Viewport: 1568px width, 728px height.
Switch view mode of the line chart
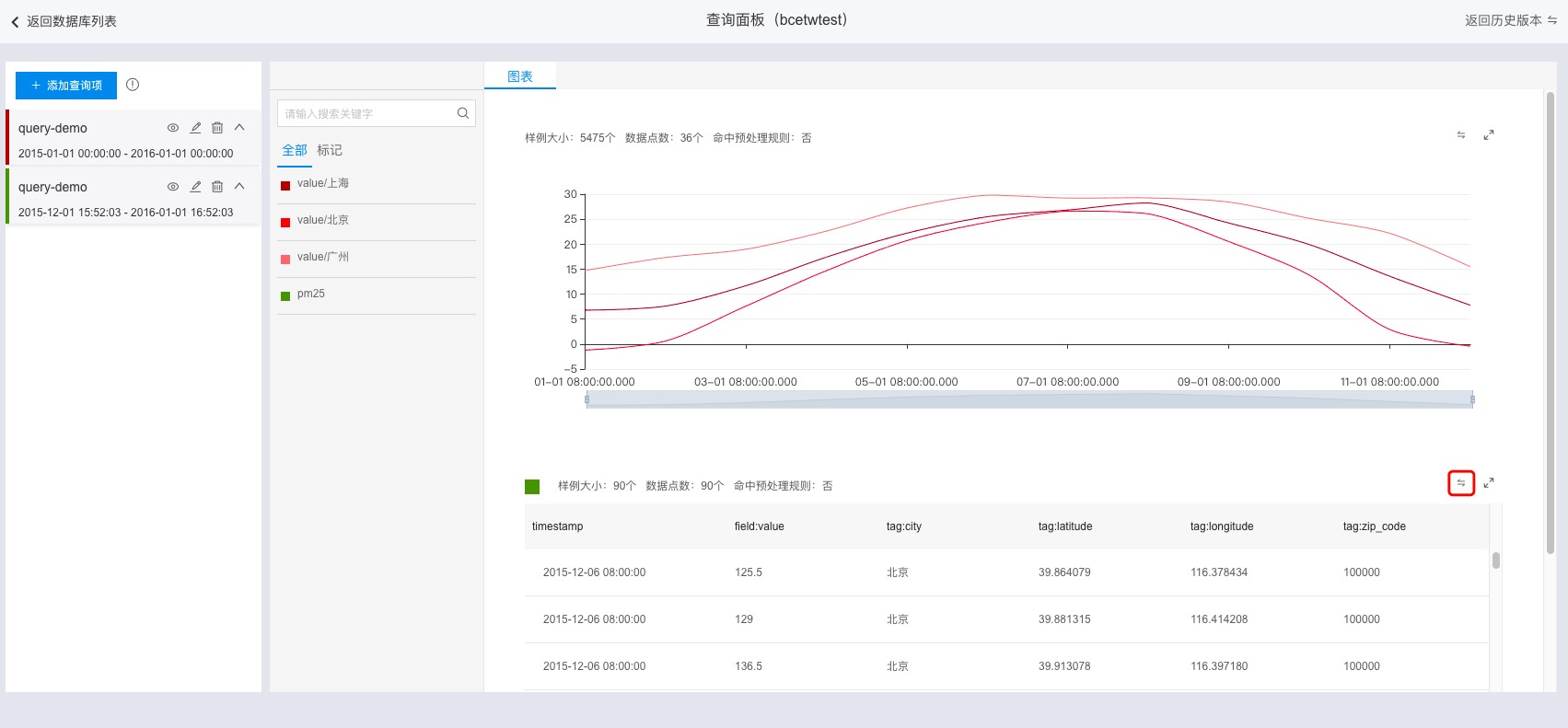click(1461, 135)
